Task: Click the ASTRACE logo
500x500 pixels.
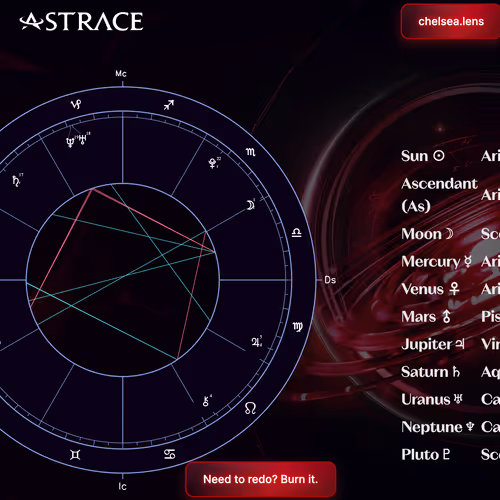Action: click(x=81, y=22)
